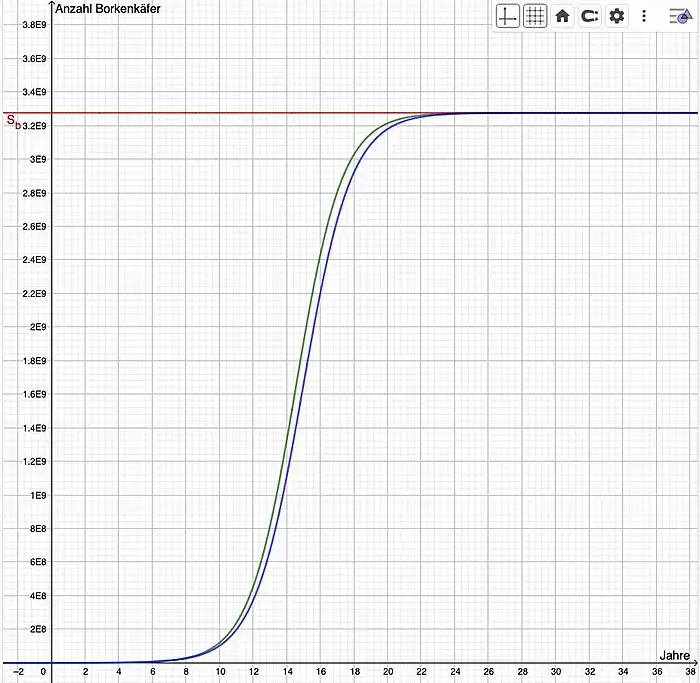Image resolution: width=700 pixels, height=683 pixels.
Task: Open the three-dot more options menu
Action: (644, 16)
